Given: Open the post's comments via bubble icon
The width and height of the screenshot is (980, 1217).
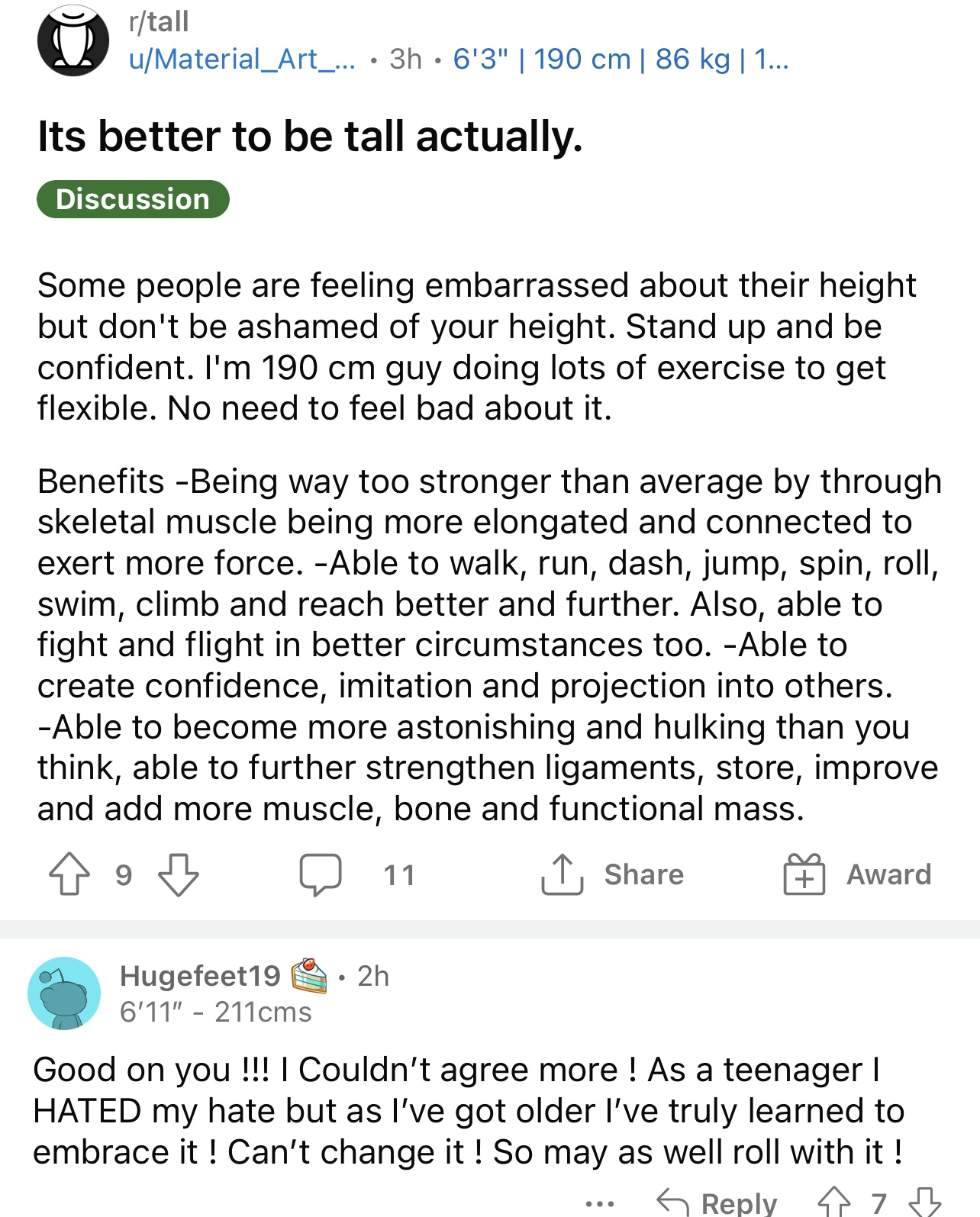Looking at the screenshot, I should [x=321, y=874].
